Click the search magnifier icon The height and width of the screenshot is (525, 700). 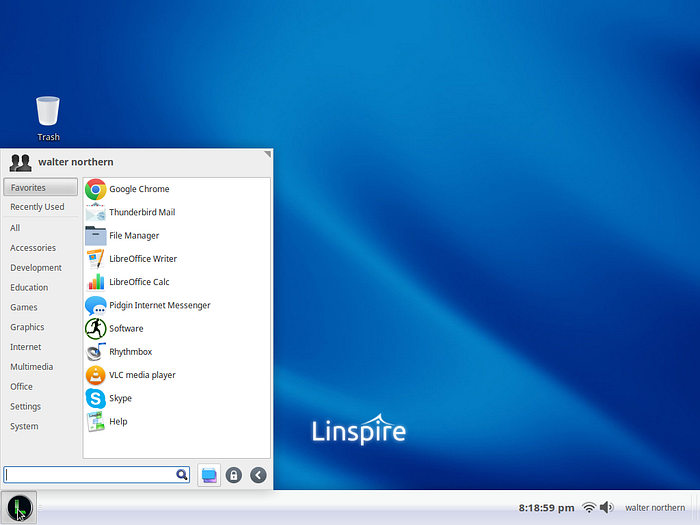(181, 475)
